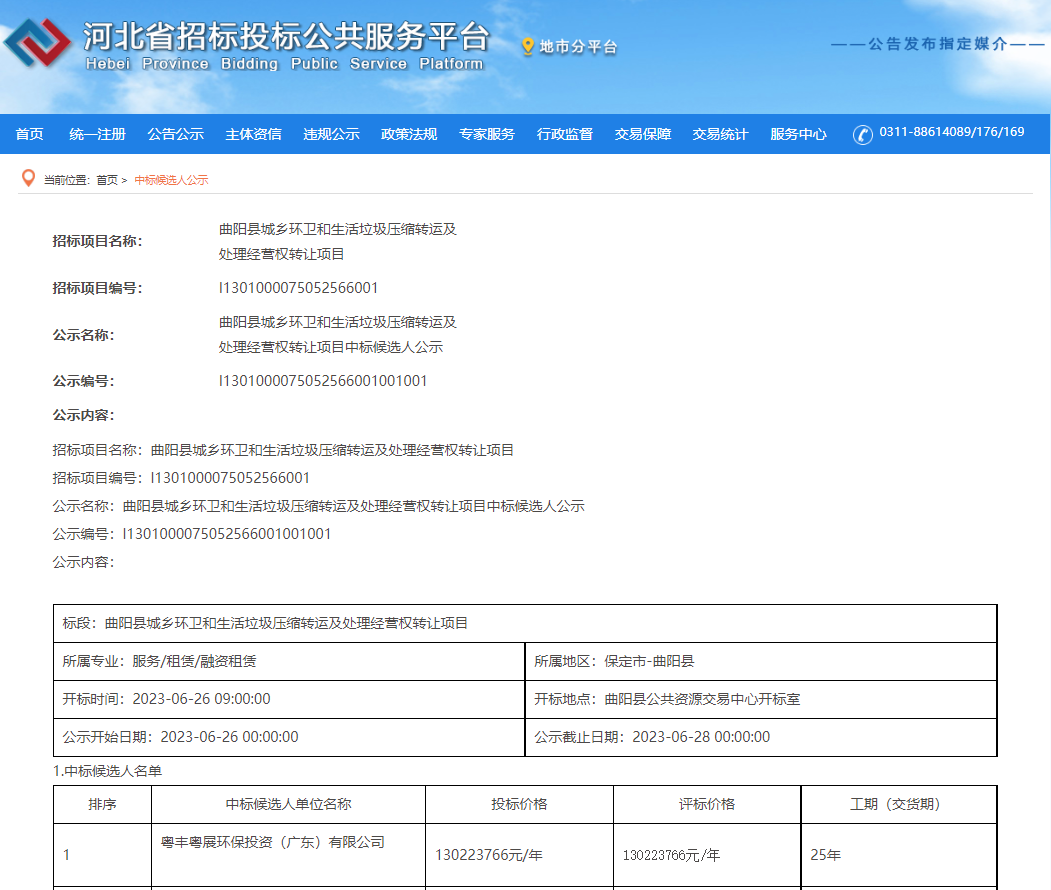Screen dimensions: 1051x890
Task: Open the 首页 menu item
Action: coord(30,134)
